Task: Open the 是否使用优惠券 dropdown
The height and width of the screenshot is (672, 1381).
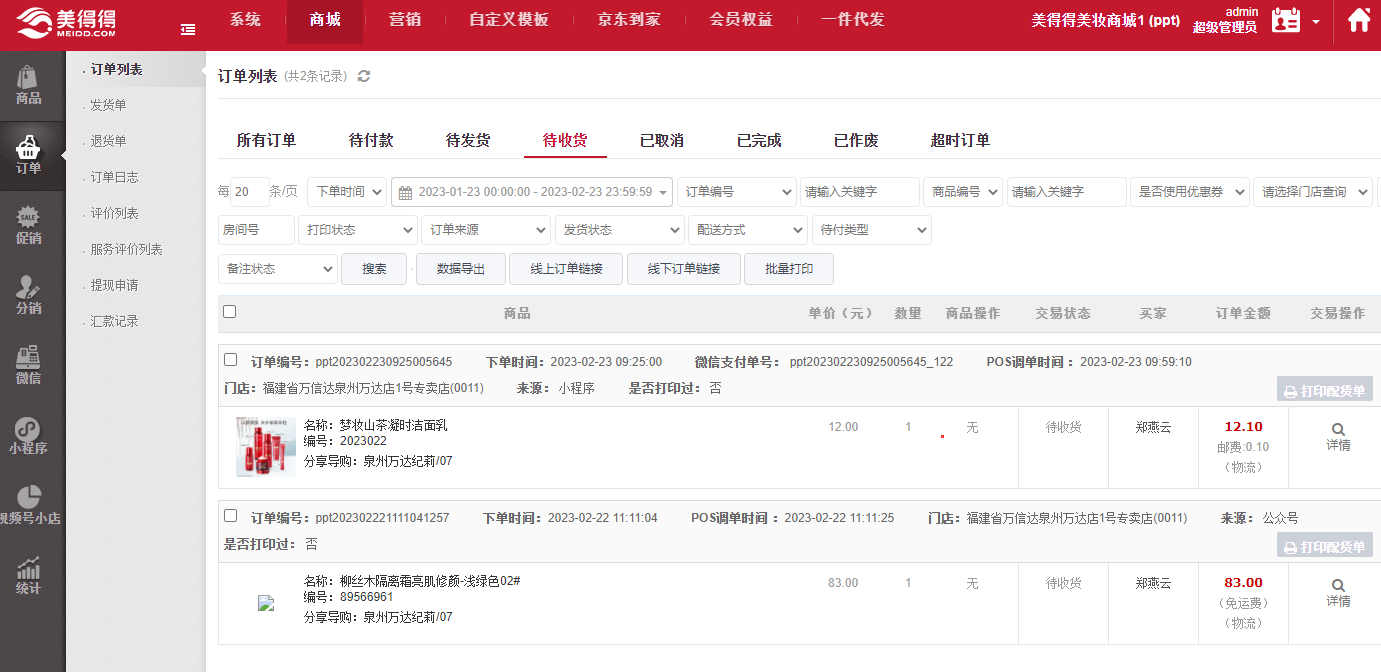Action: coord(1190,192)
